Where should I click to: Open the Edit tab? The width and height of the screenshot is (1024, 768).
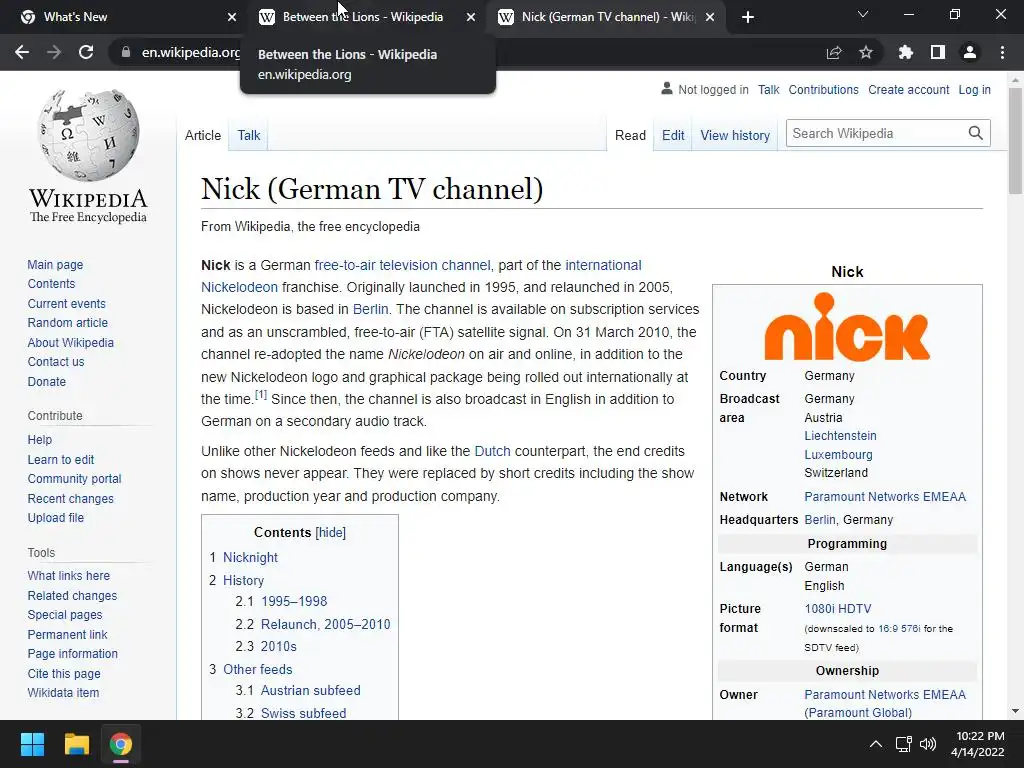[x=673, y=135]
